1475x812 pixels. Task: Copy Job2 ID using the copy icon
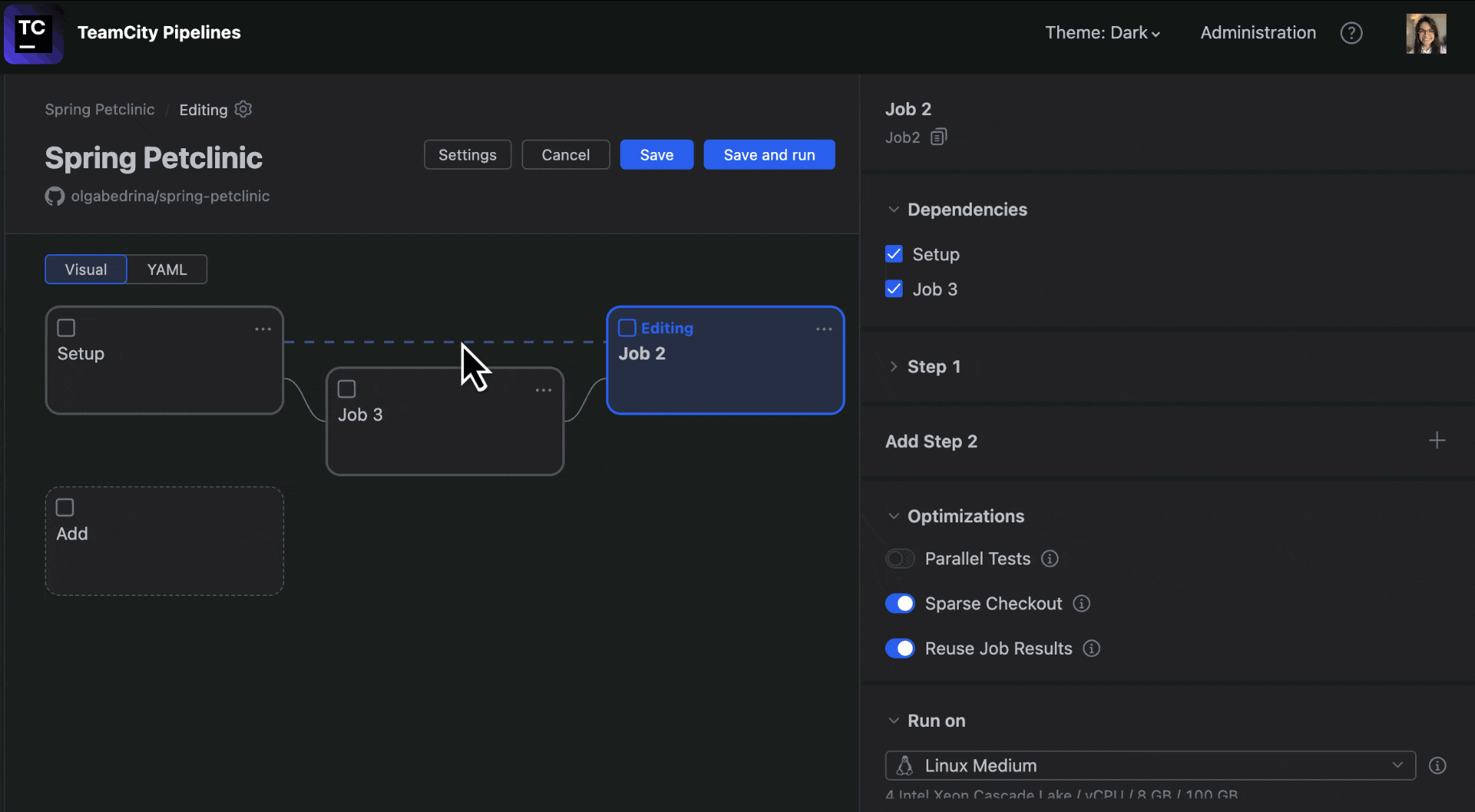click(x=939, y=137)
